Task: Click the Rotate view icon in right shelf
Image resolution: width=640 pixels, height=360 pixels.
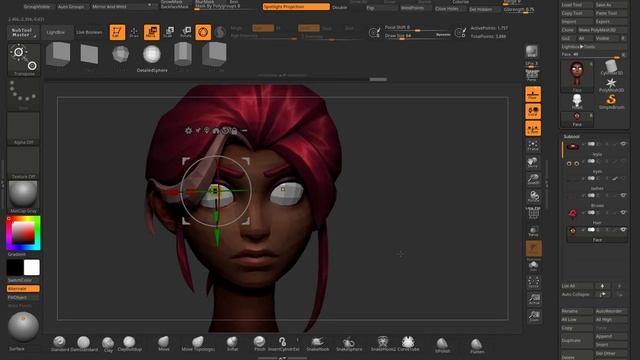Action: 533,197
